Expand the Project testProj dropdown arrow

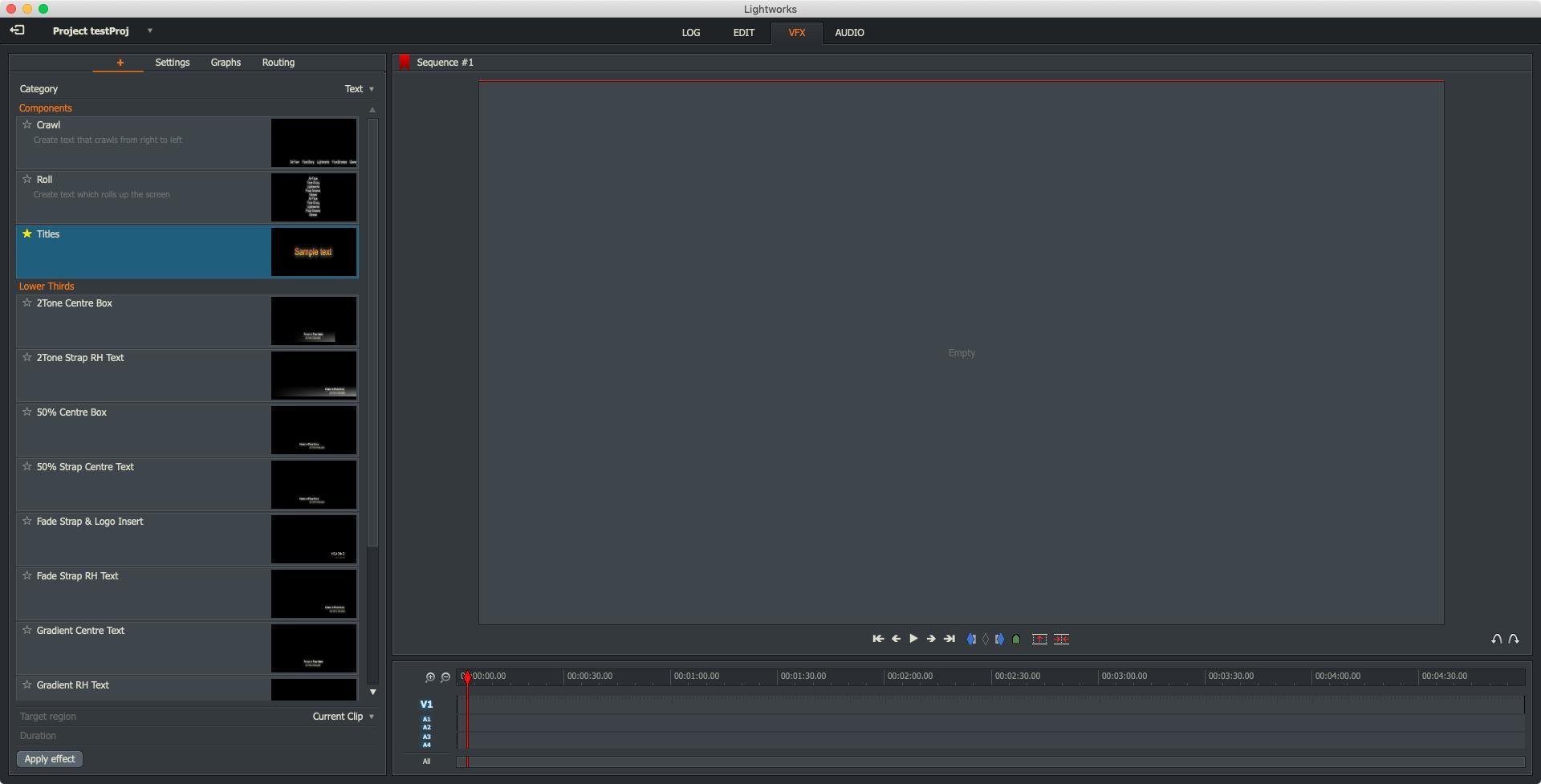pos(150,30)
